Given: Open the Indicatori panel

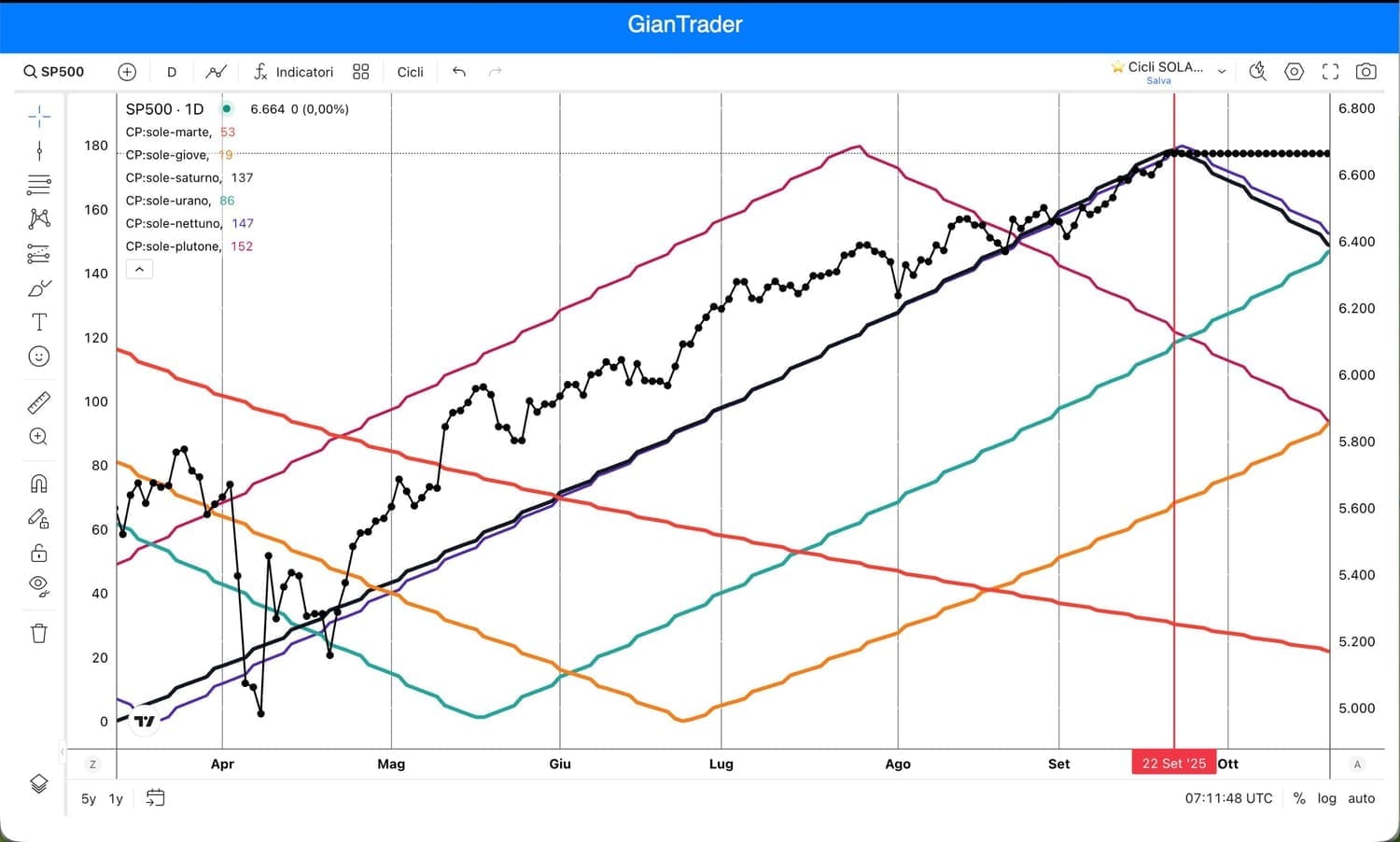Looking at the screenshot, I should click(293, 72).
